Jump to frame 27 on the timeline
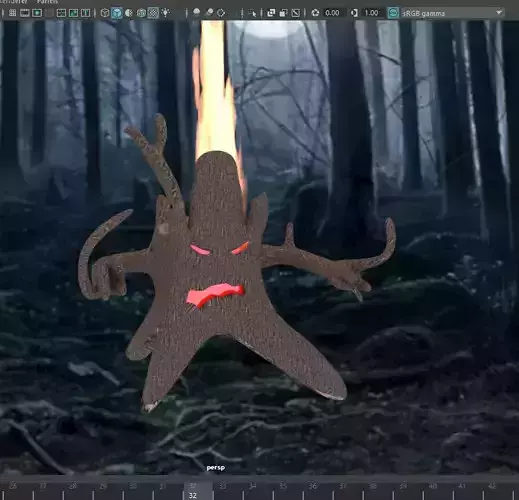The height and width of the screenshot is (500, 519). (x=43, y=486)
